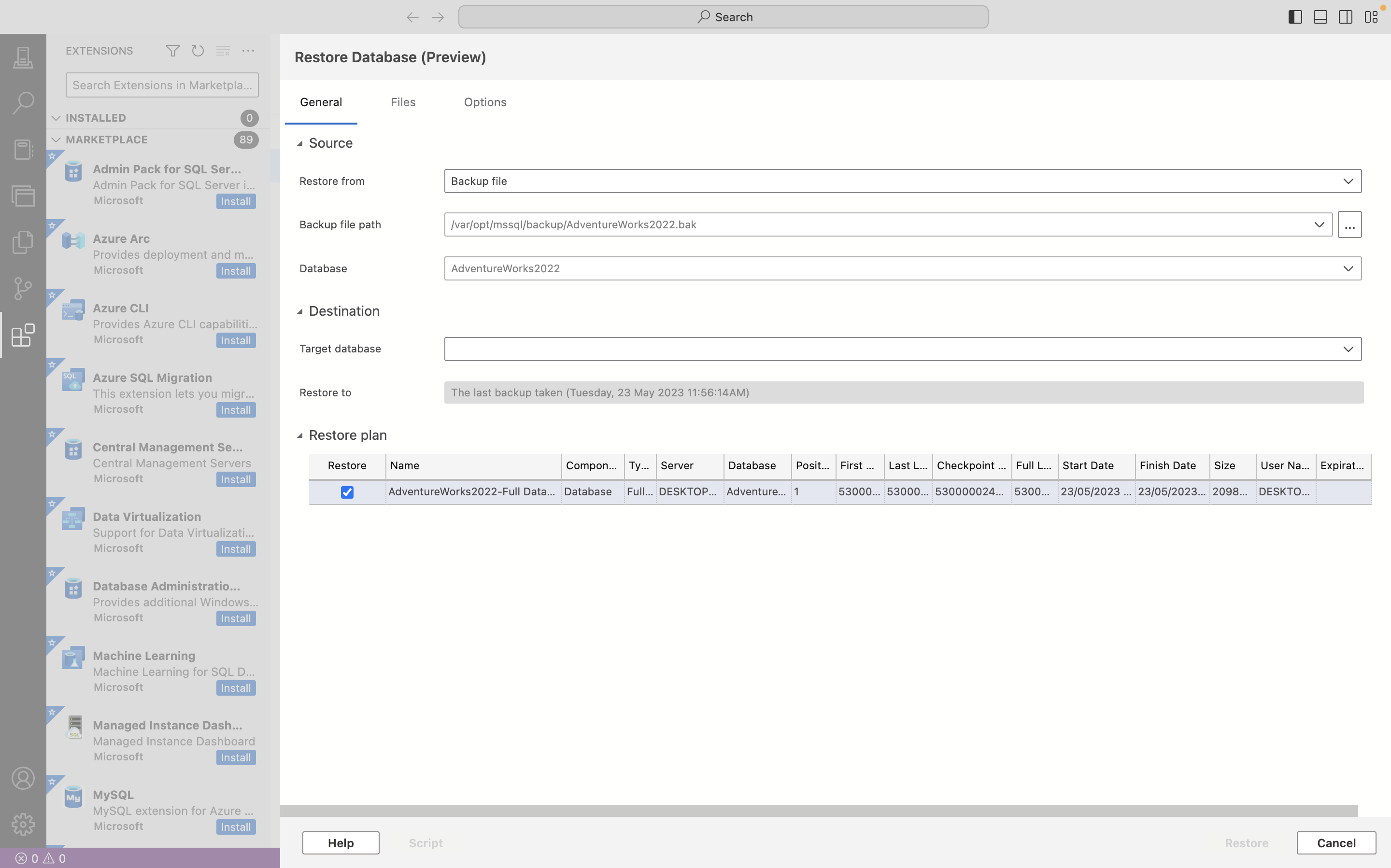Image resolution: width=1391 pixels, height=868 pixels.
Task: Toggle secondary side bar layout icon
Action: [1346, 16]
